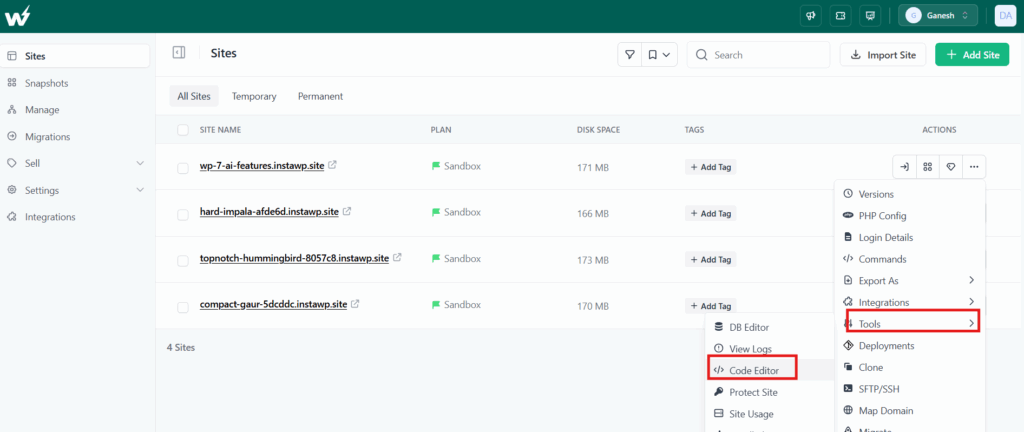Open the DA user avatar menu
Screen dimensions: 1024x432
(x=1005, y=16)
